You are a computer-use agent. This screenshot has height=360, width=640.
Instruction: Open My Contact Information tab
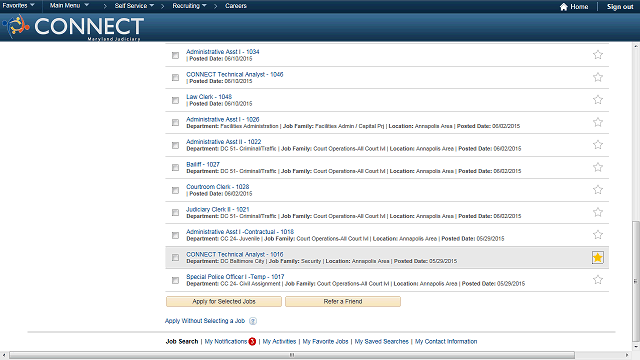pyautogui.click(x=446, y=341)
